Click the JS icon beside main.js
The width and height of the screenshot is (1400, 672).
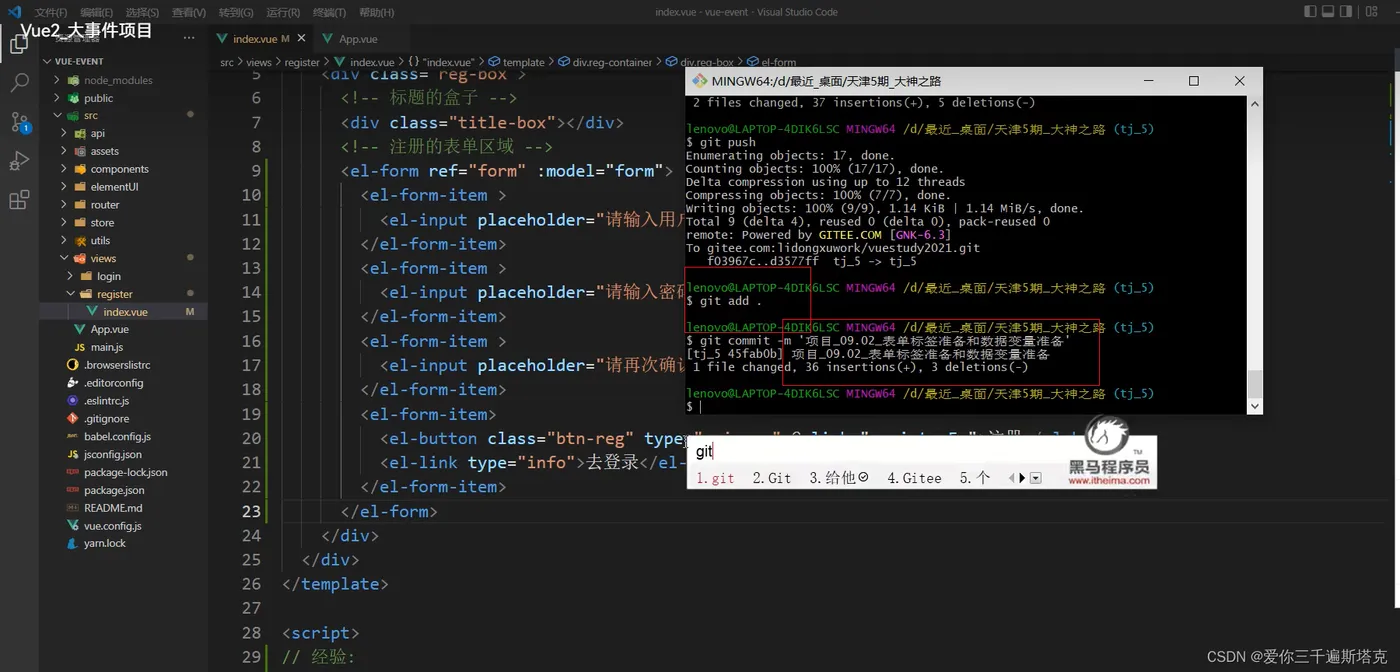80,347
